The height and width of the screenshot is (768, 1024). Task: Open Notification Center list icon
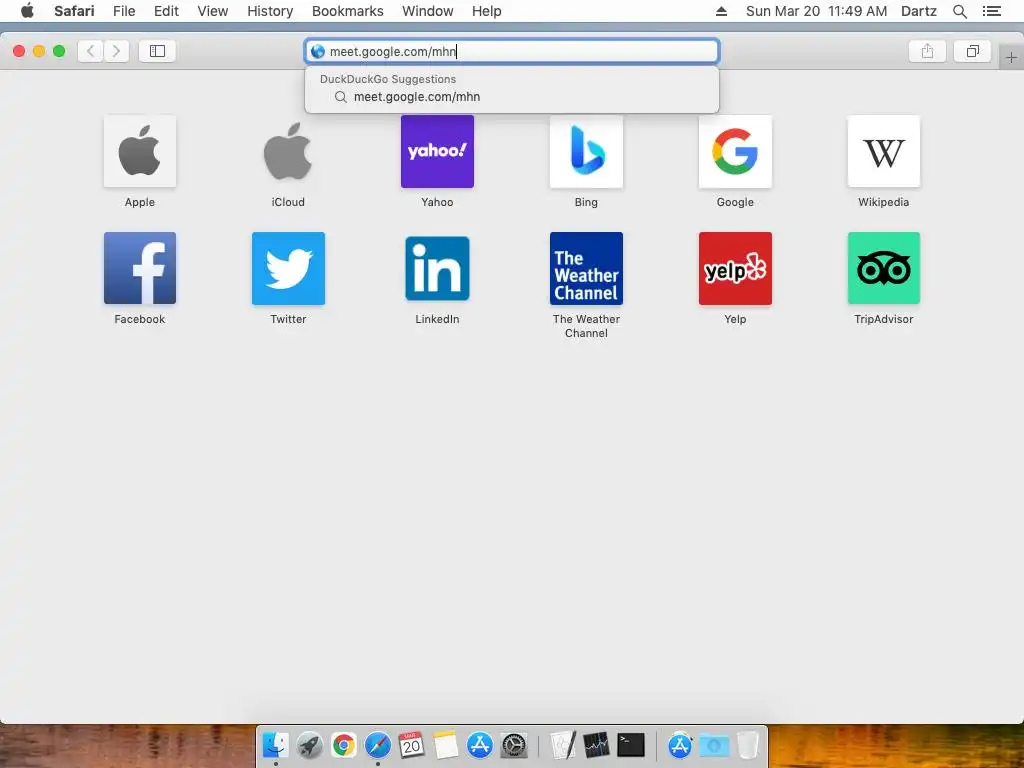point(991,11)
